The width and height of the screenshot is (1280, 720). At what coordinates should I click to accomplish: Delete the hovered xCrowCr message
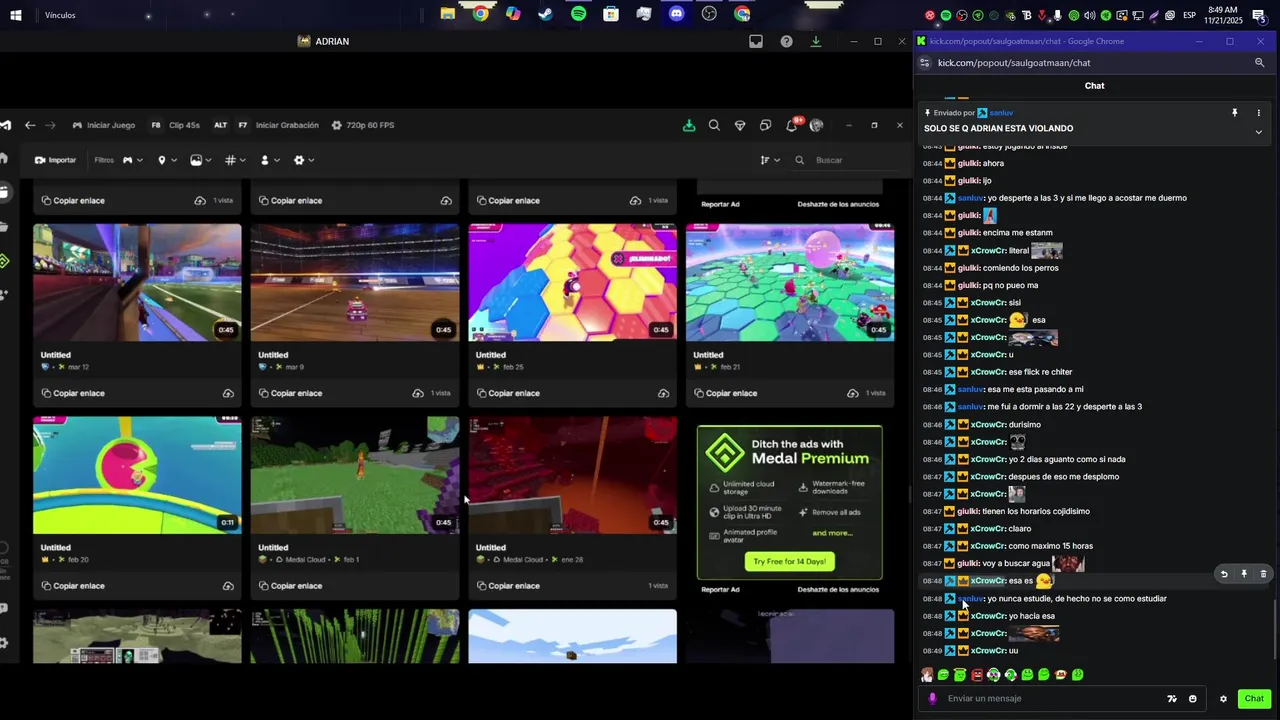tap(1263, 574)
